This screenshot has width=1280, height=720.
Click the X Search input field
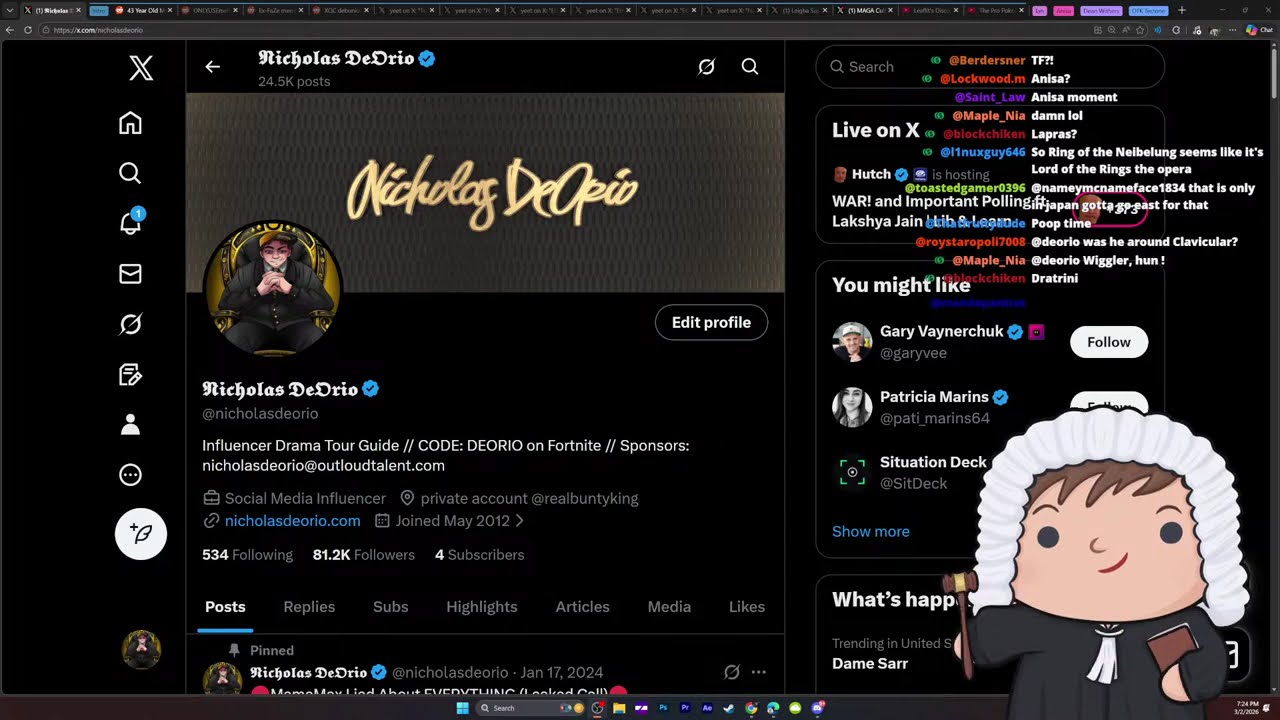(x=990, y=67)
